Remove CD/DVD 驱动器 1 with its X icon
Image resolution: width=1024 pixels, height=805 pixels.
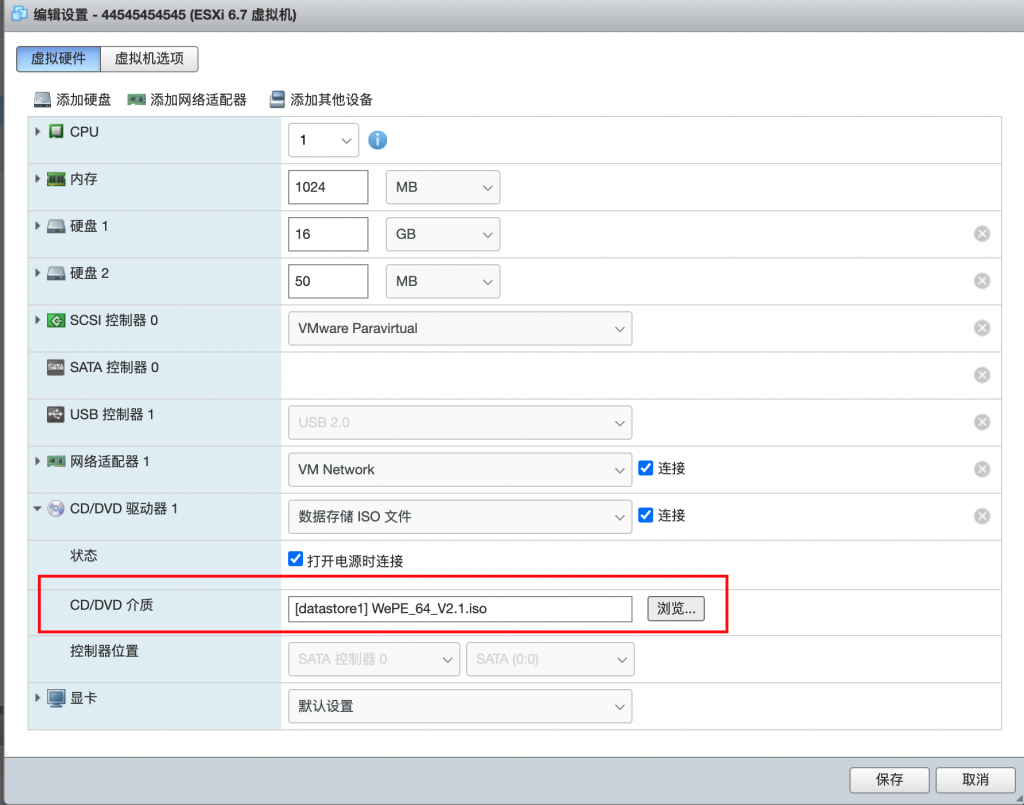(x=982, y=516)
